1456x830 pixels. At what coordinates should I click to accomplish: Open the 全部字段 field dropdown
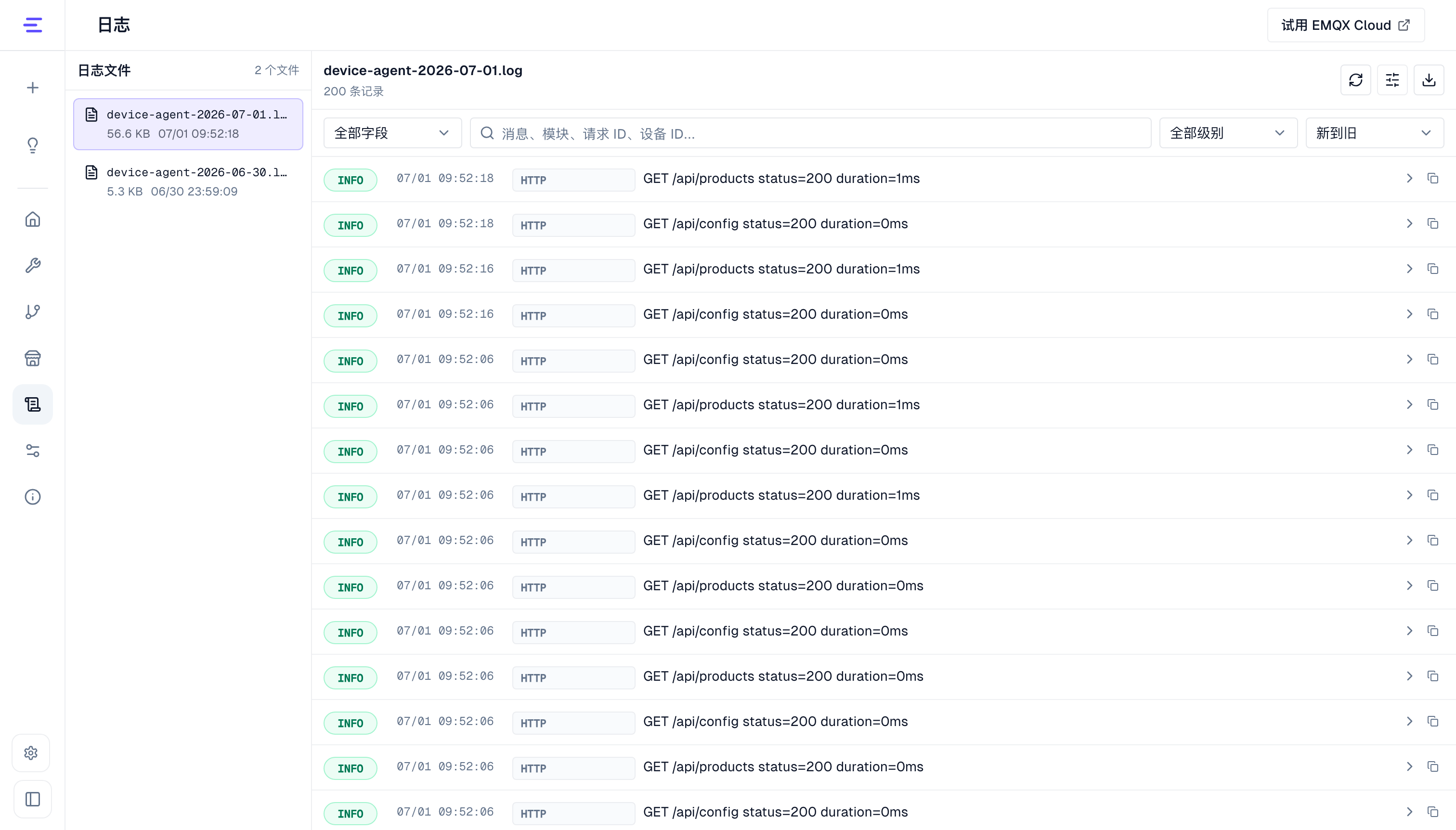tap(392, 133)
